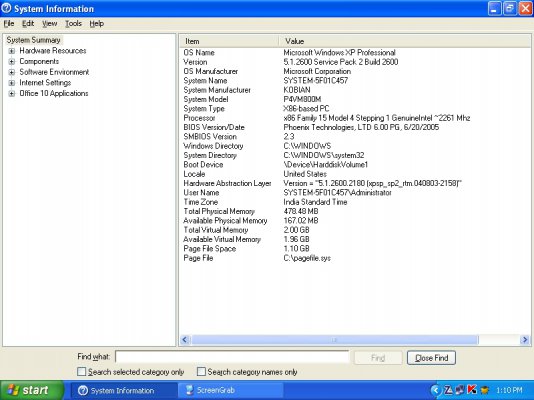The height and width of the screenshot is (400, 534).
Task: Click the scroll left arrow
Action: click(185, 339)
